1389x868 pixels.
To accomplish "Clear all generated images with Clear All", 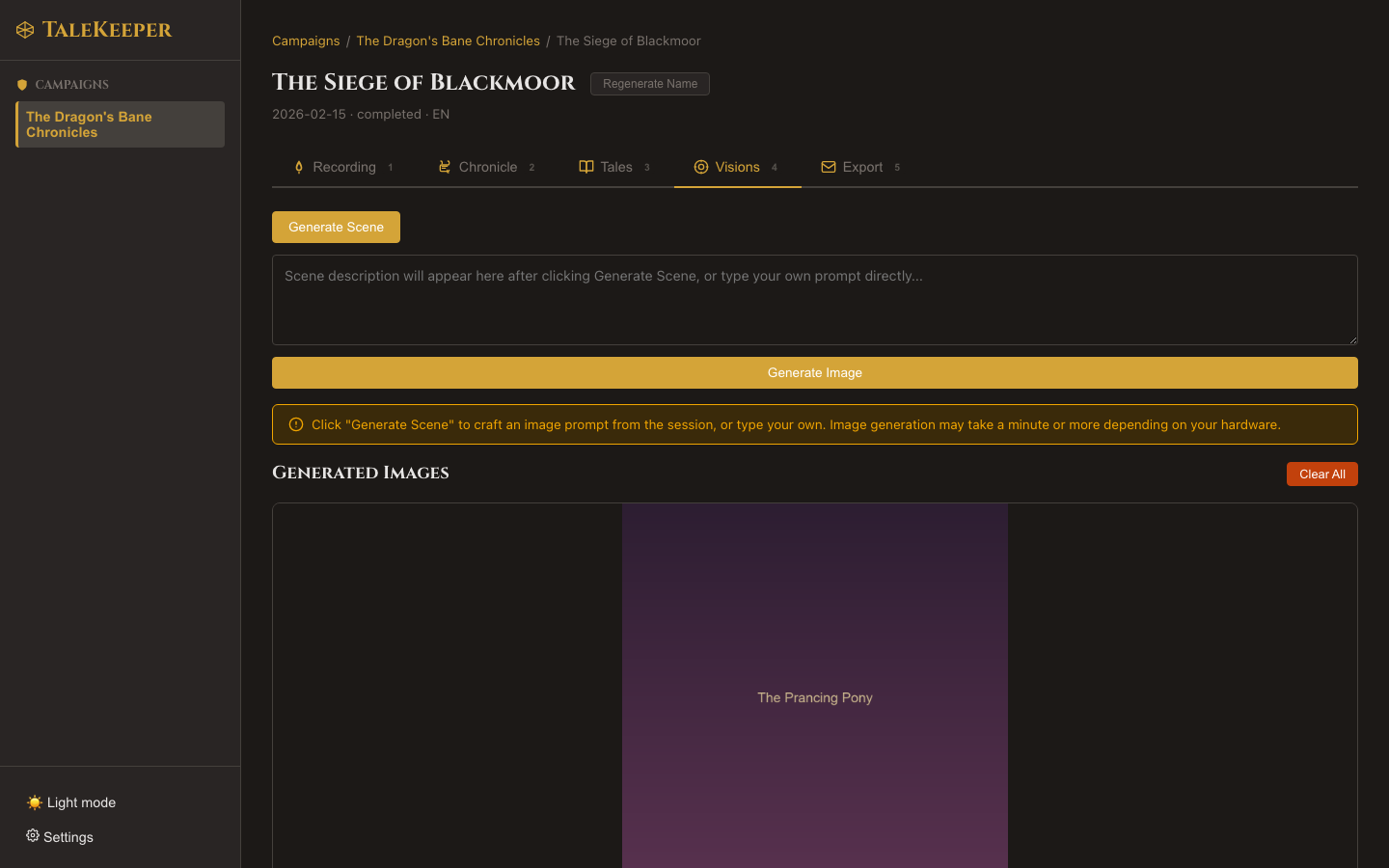I will tap(1321, 474).
